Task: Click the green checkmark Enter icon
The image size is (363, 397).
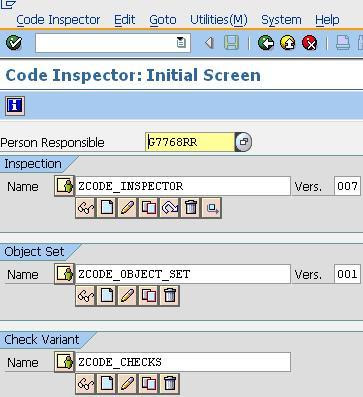Action: click(14, 43)
